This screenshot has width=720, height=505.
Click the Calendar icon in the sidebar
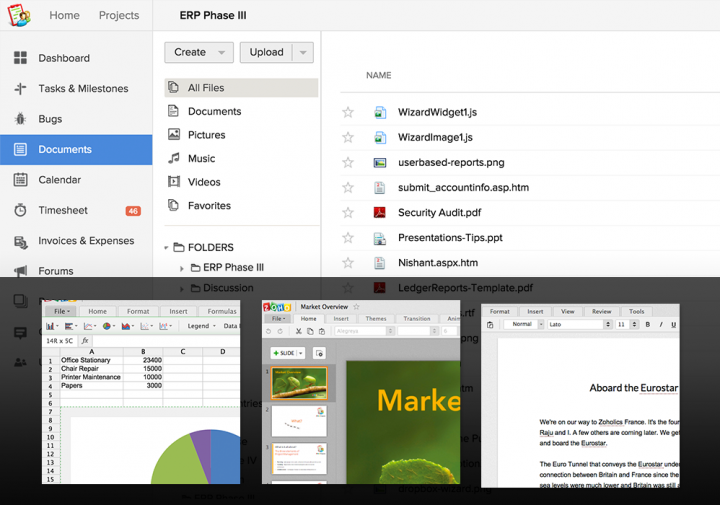tap(20, 180)
